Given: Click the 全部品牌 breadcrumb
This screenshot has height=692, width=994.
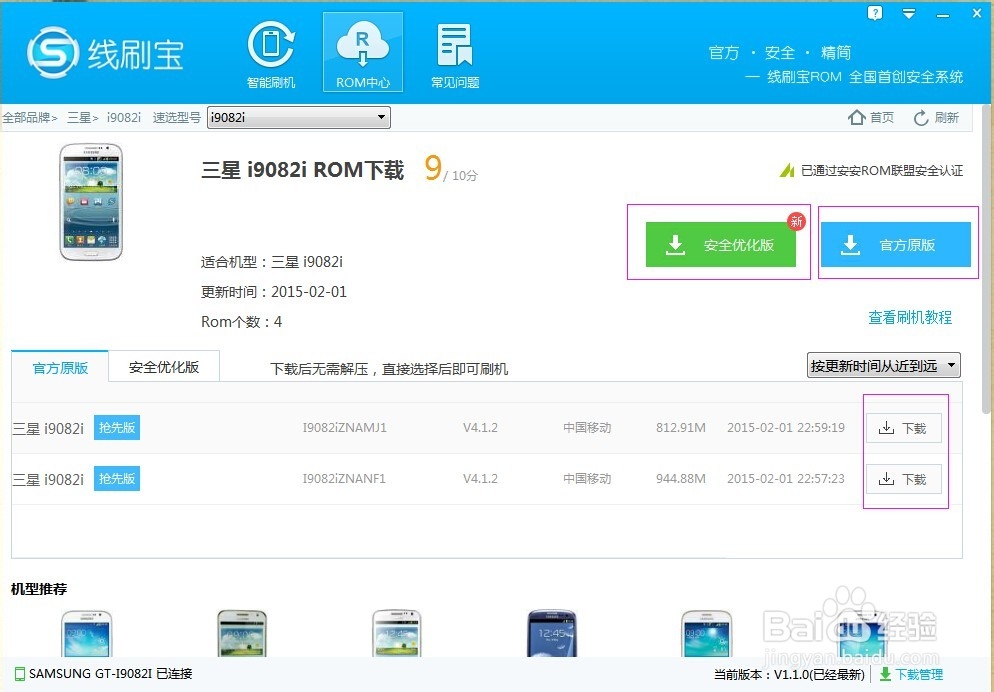Looking at the screenshot, I should 26,117.
